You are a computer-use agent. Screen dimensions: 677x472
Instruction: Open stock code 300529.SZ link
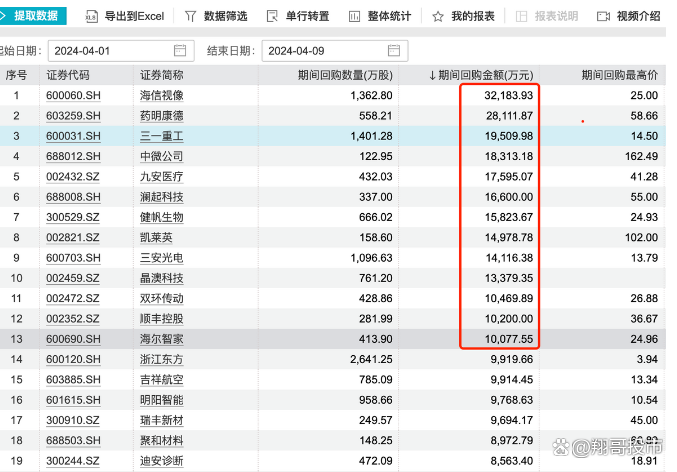coord(73,217)
